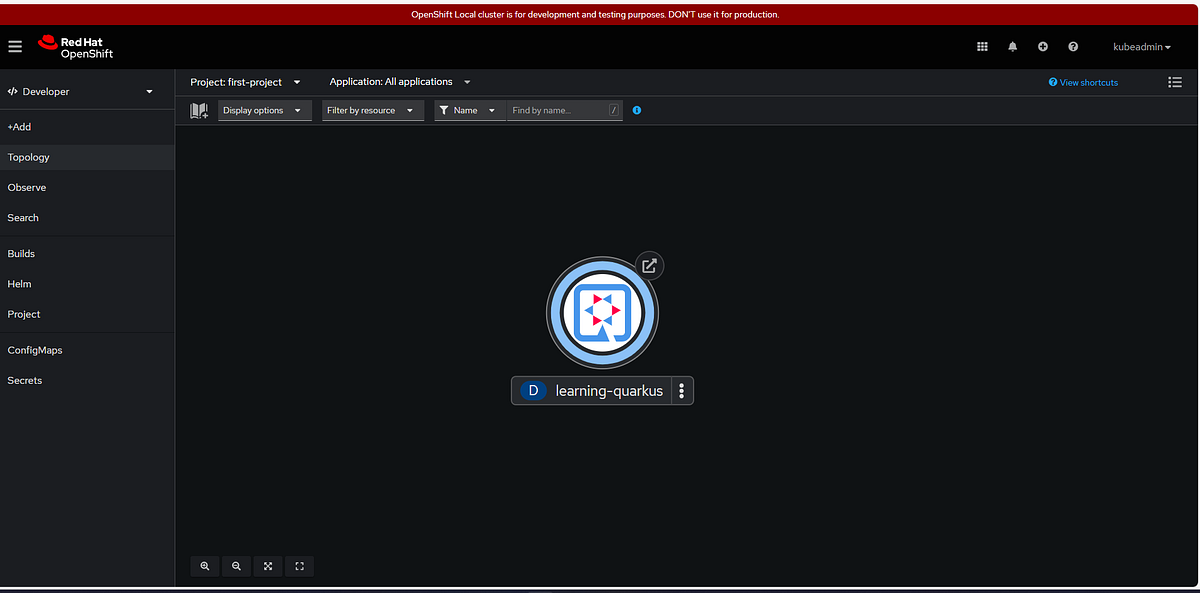1200x593 pixels.
Task: Open Builds in sidebar
Action: point(87,253)
